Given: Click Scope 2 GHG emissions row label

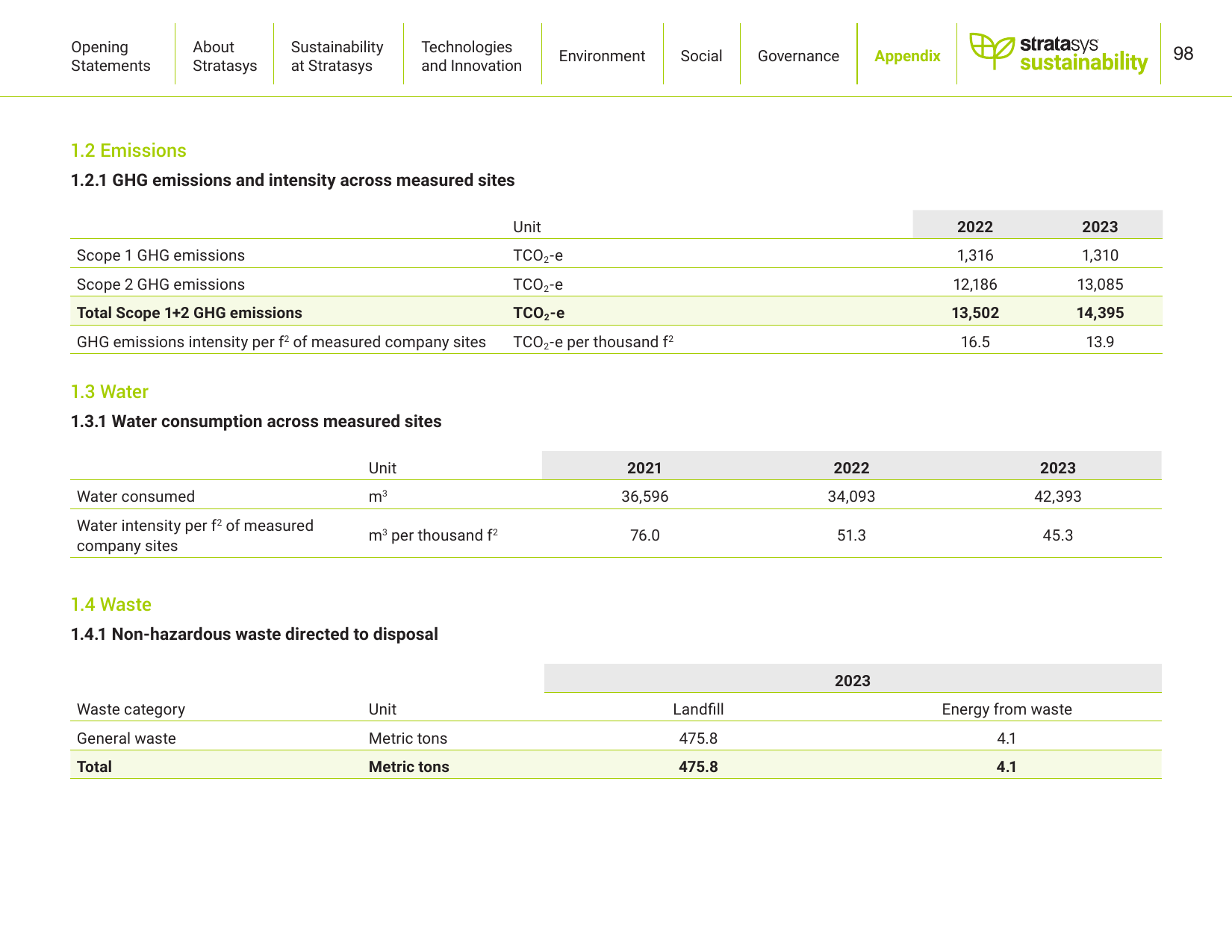Looking at the screenshot, I should (161, 284).
